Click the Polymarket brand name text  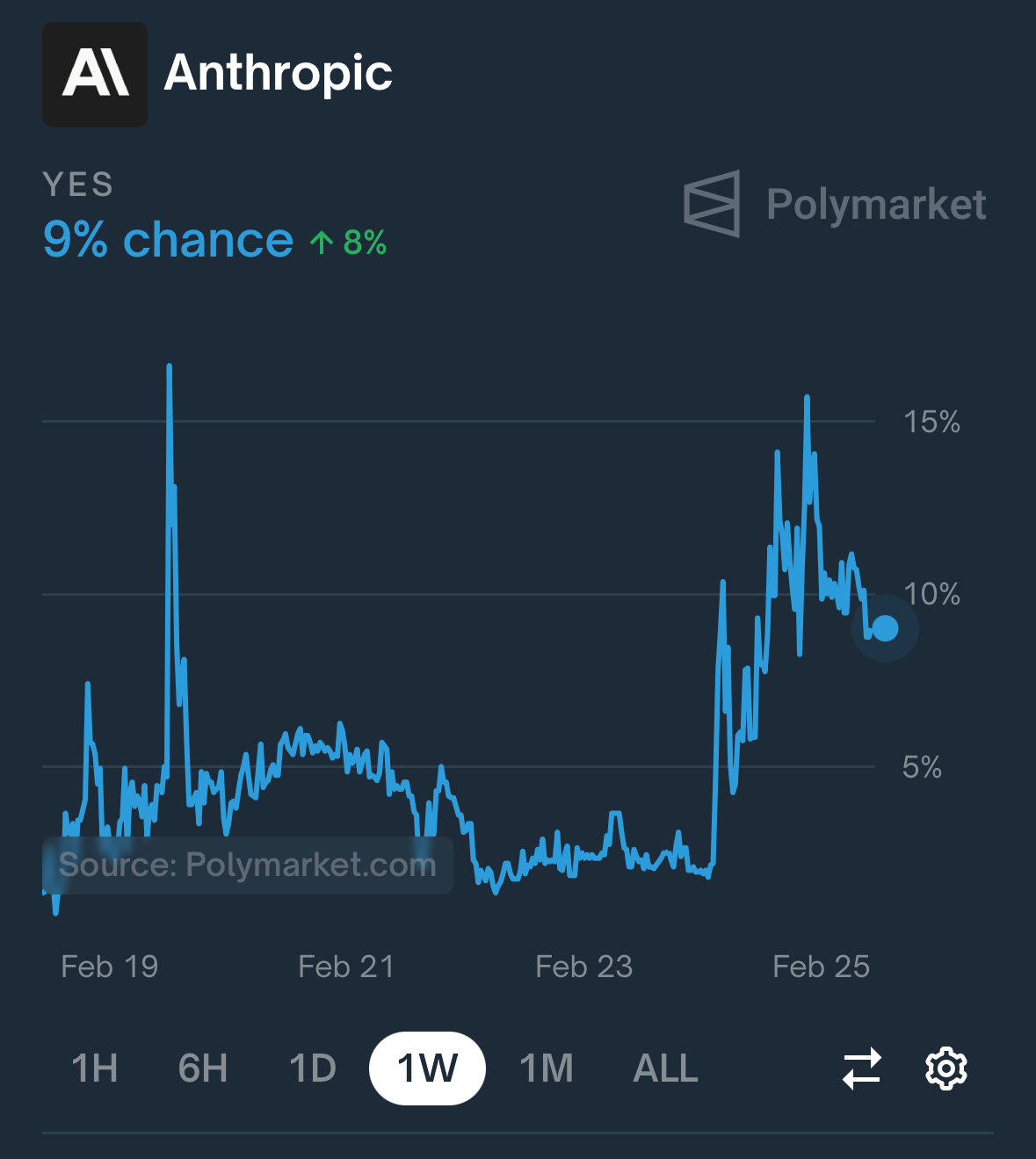(876, 205)
